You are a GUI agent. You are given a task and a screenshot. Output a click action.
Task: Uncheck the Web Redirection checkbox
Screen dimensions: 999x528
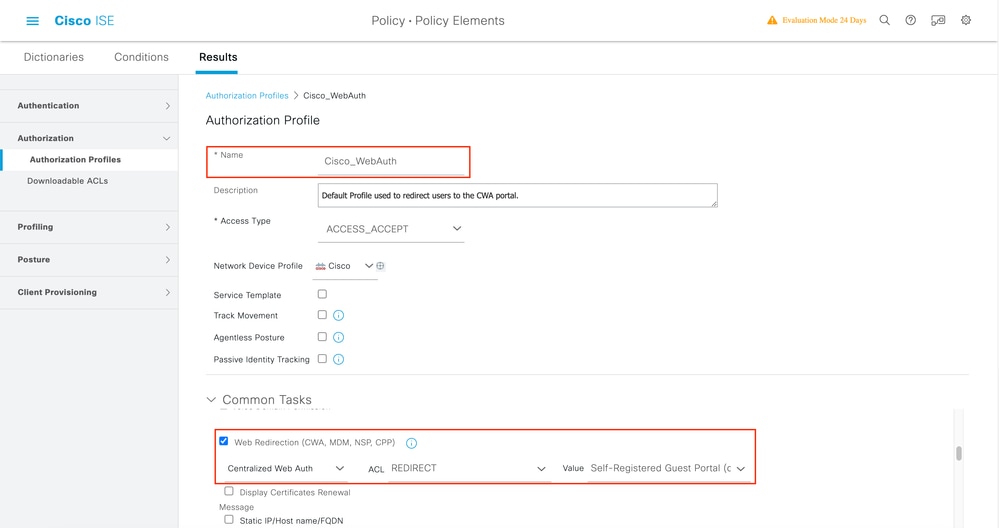tap(223, 442)
